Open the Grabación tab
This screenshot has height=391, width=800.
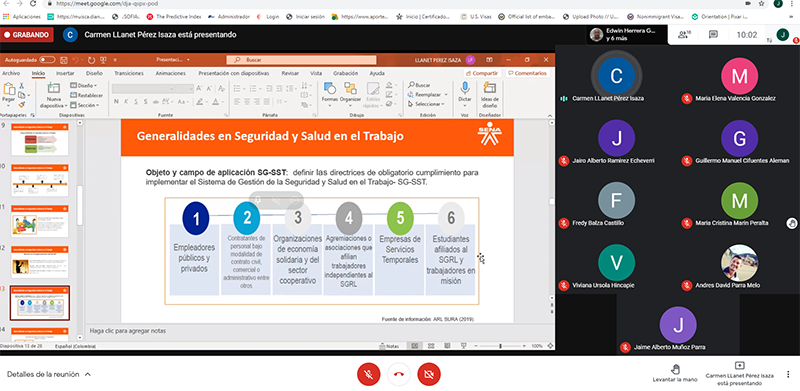[345, 73]
